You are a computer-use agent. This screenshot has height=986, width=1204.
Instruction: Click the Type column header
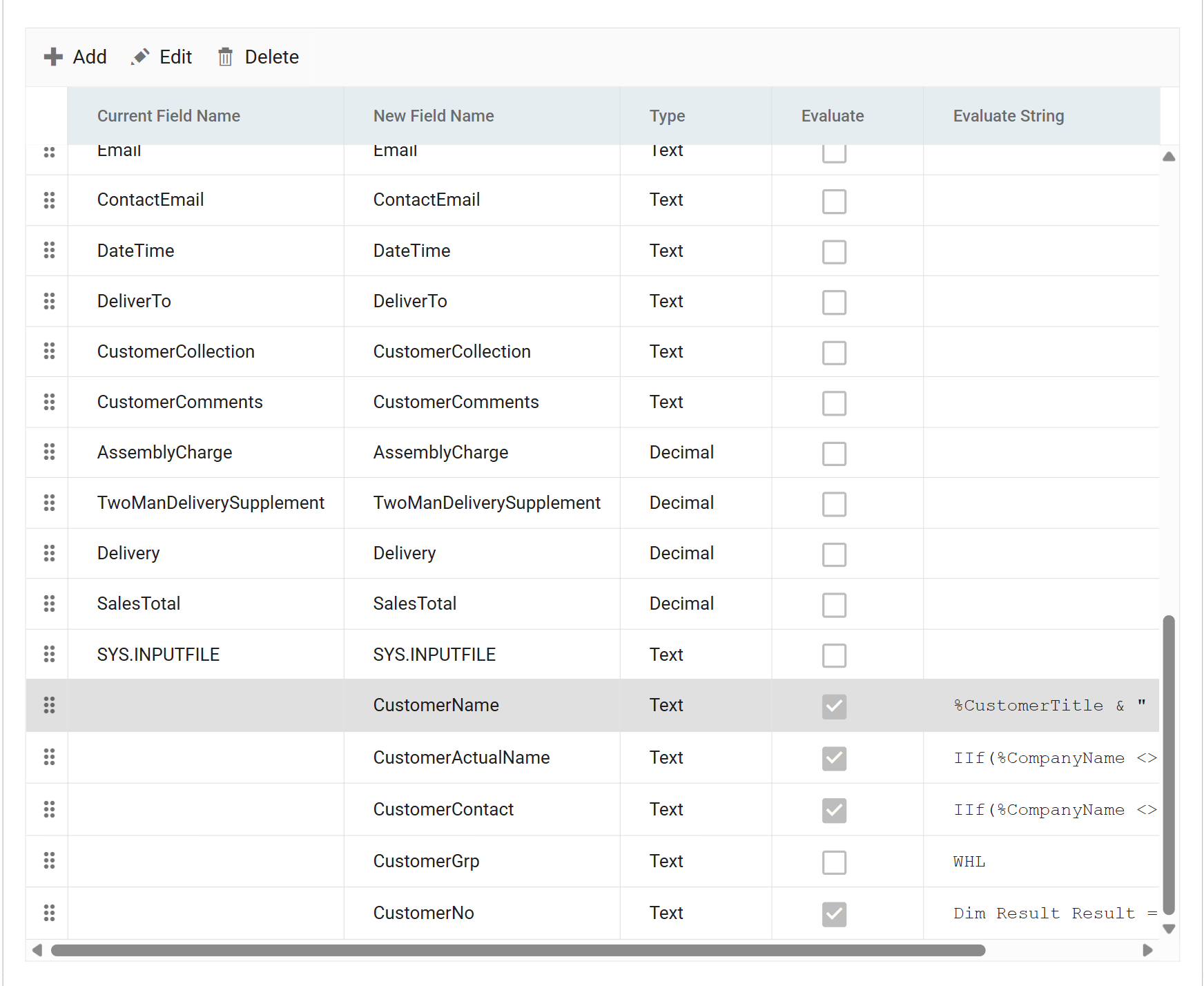(696, 116)
